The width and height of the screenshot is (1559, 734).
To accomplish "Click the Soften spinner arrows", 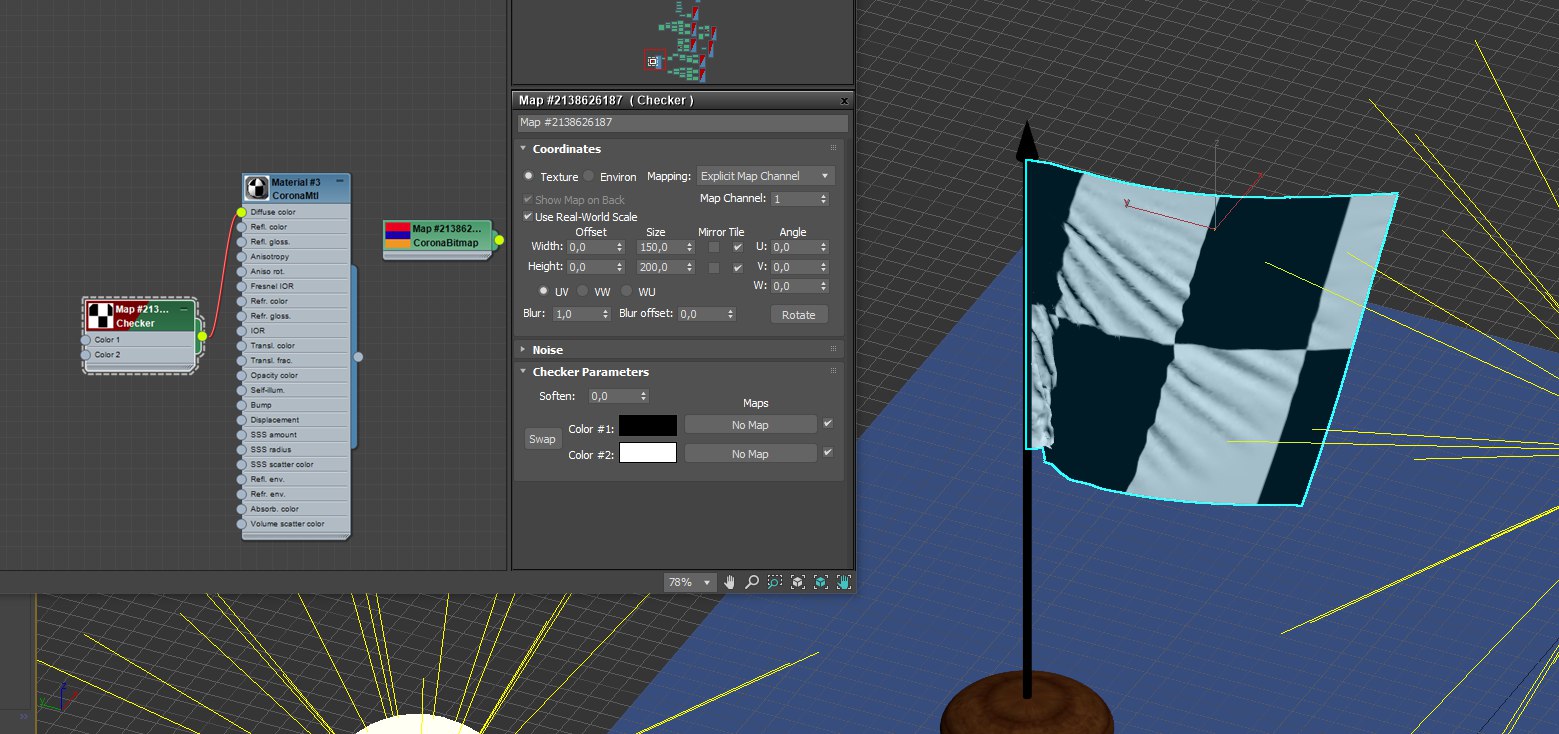I will point(643,396).
